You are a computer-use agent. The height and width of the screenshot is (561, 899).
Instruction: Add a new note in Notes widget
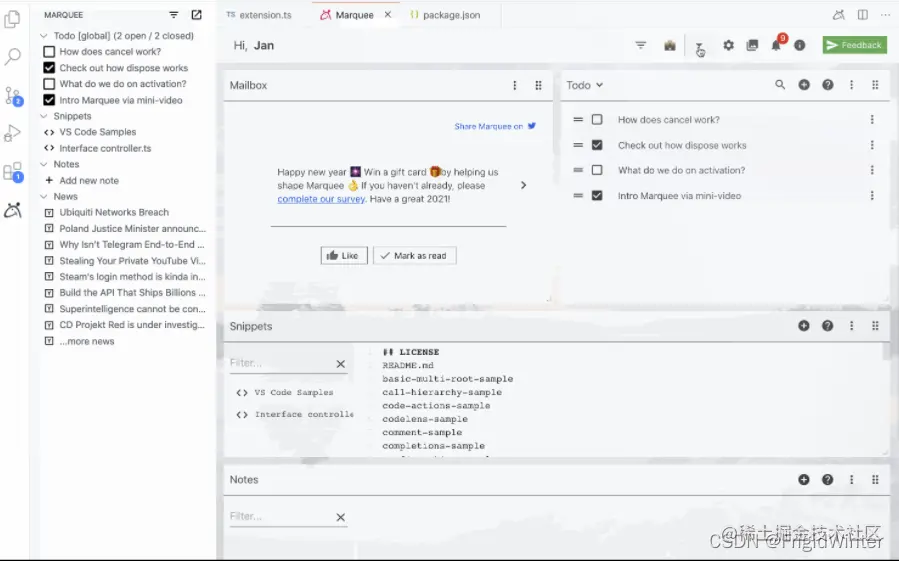[804, 480]
